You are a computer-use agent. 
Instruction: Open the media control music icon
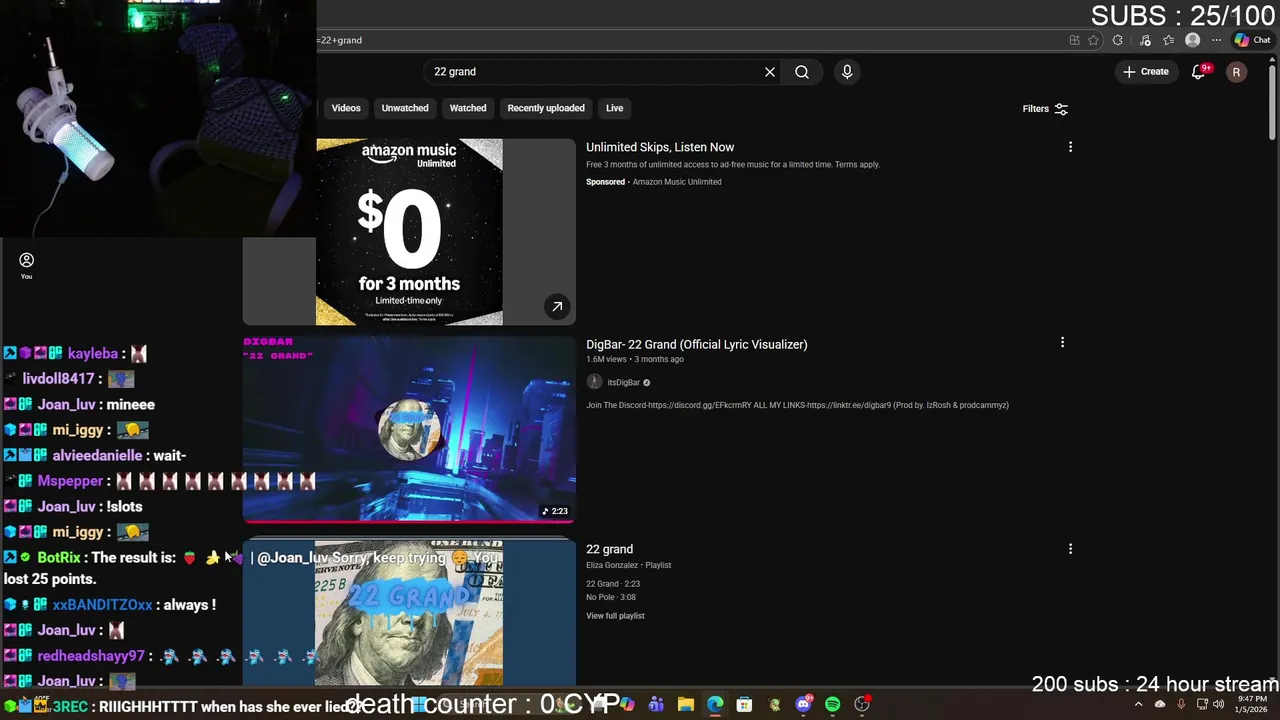1144,40
